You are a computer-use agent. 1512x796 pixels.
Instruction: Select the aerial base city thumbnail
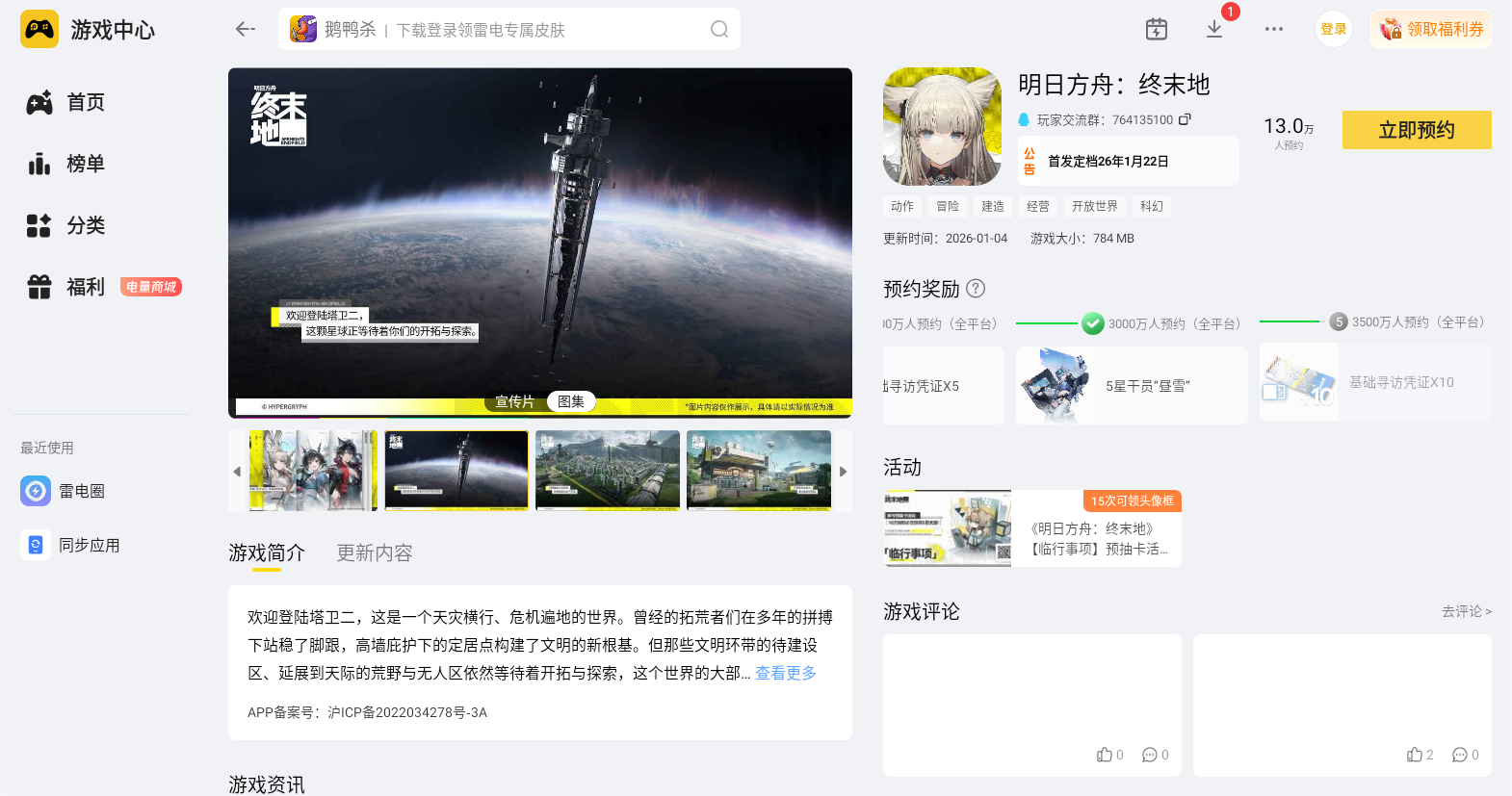point(608,471)
